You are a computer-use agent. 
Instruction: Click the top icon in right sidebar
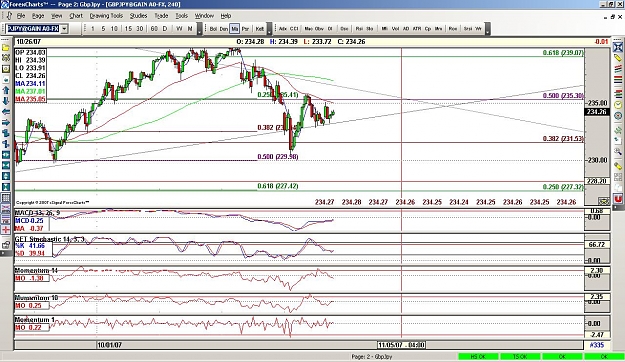click(x=617, y=47)
